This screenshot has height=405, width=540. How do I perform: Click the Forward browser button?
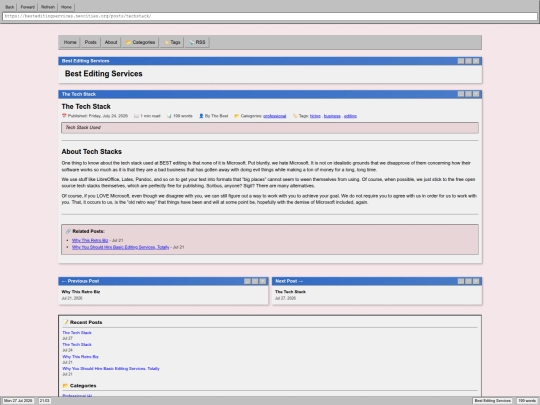tap(28, 7)
